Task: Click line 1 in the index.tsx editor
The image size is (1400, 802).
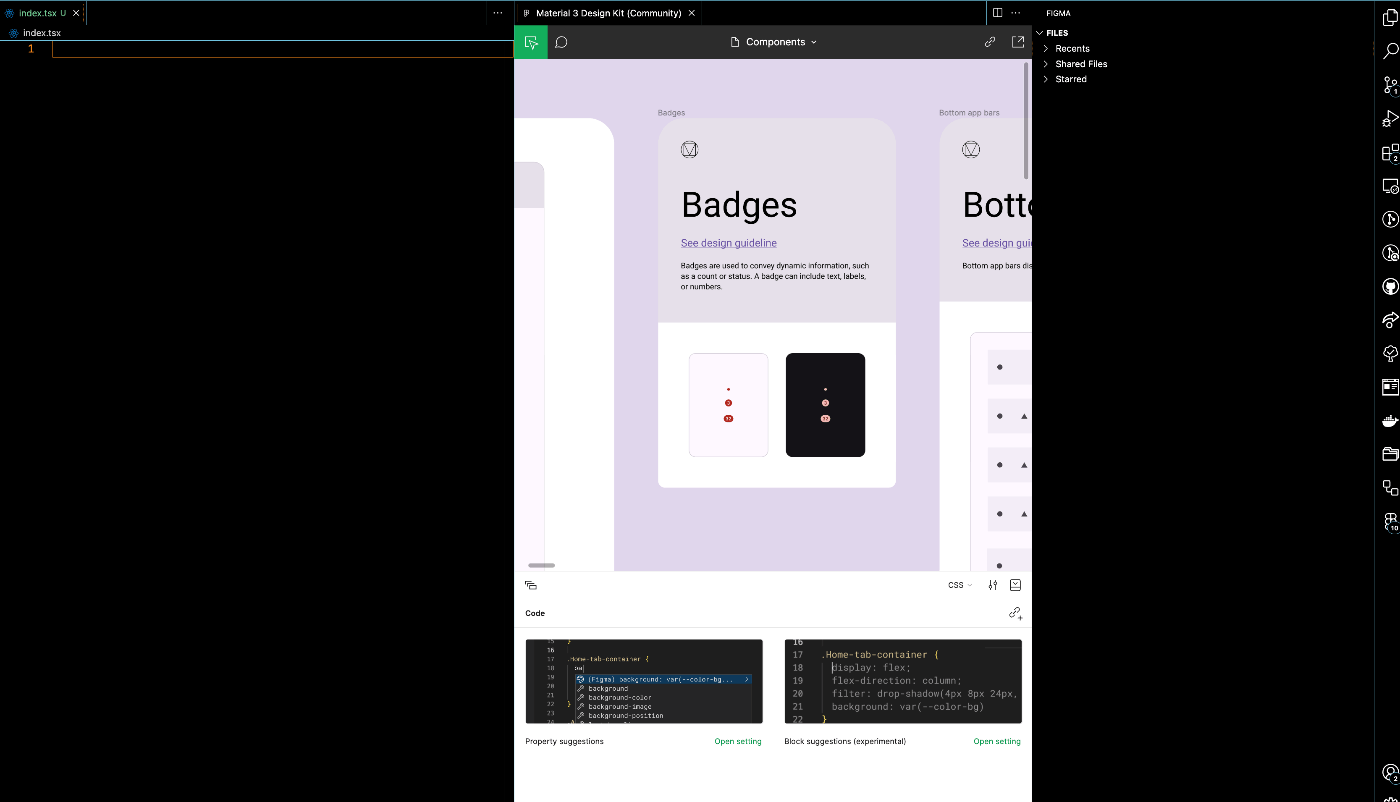Action: point(283,49)
